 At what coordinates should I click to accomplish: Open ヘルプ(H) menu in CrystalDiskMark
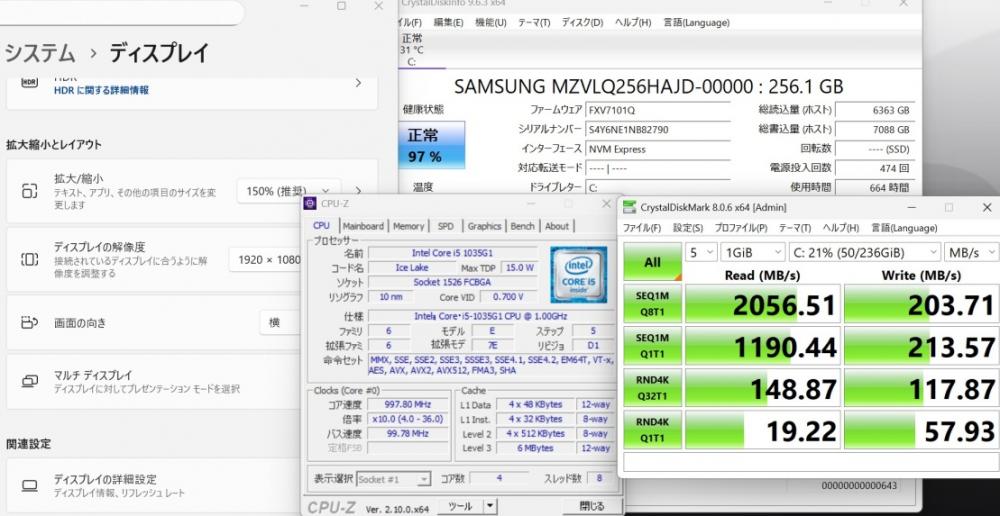click(x=841, y=228)
